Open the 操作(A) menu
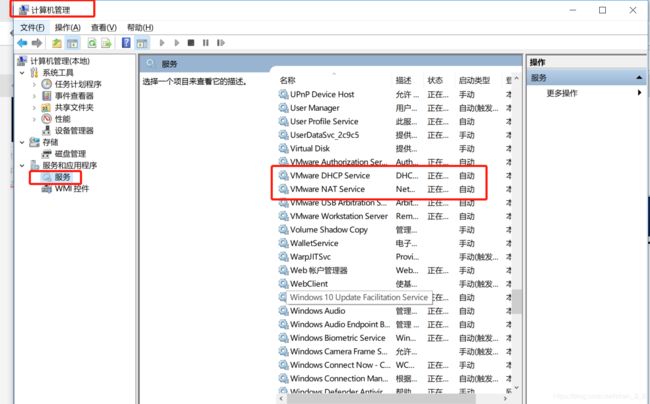Screen dimensions: 650x404 (x=68, y=27)
